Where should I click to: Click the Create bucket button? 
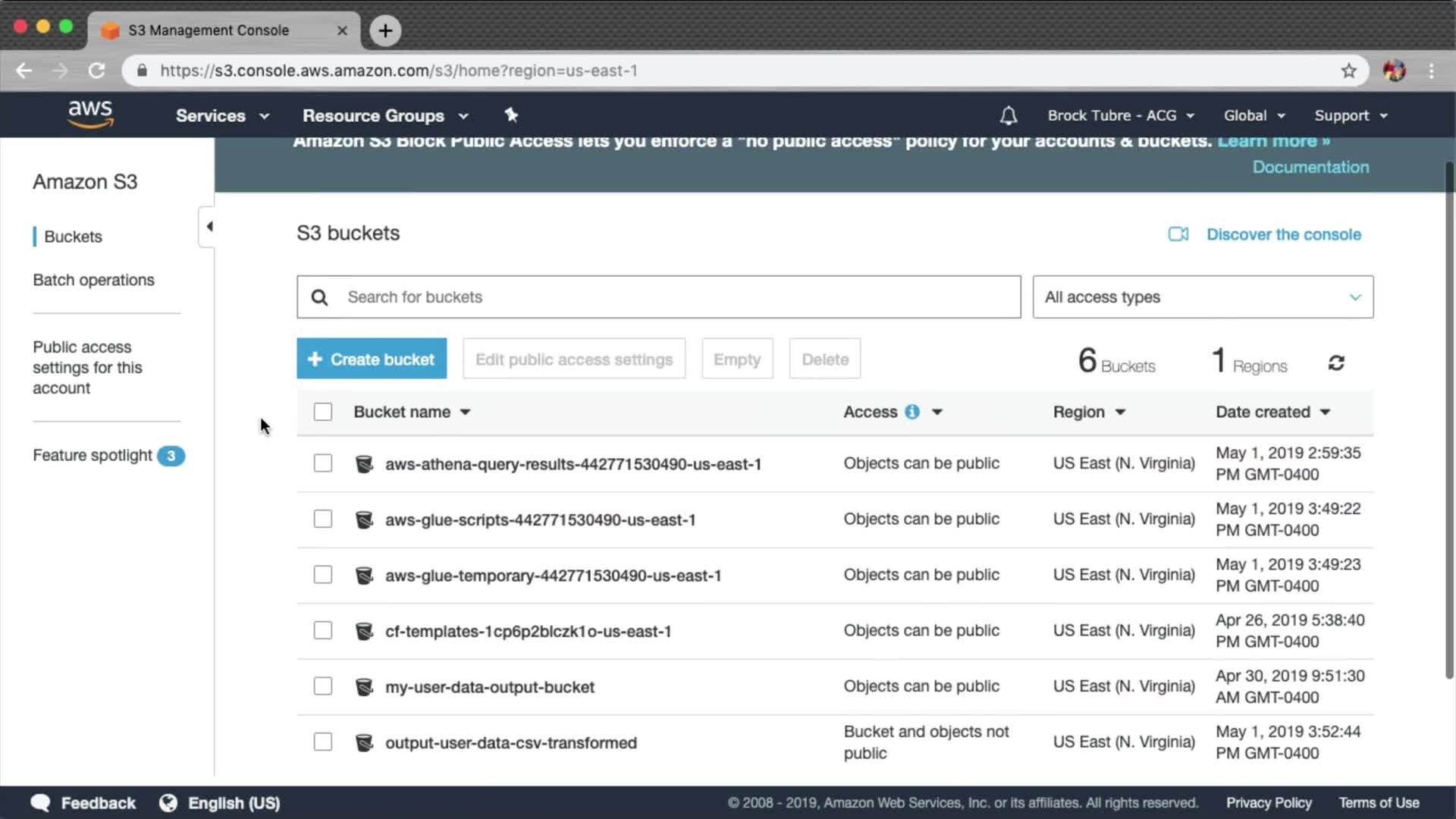point(372,359)
